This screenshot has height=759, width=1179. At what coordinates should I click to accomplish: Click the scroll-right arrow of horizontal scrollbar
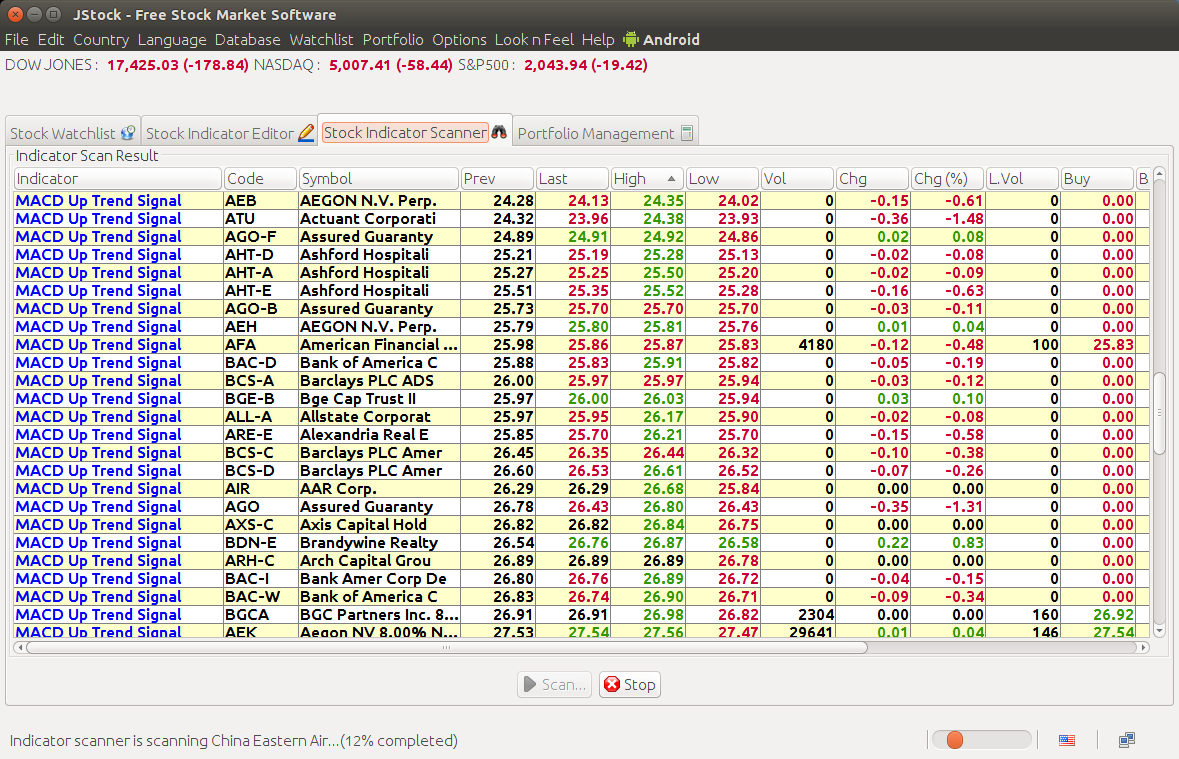coord(1144,647)
